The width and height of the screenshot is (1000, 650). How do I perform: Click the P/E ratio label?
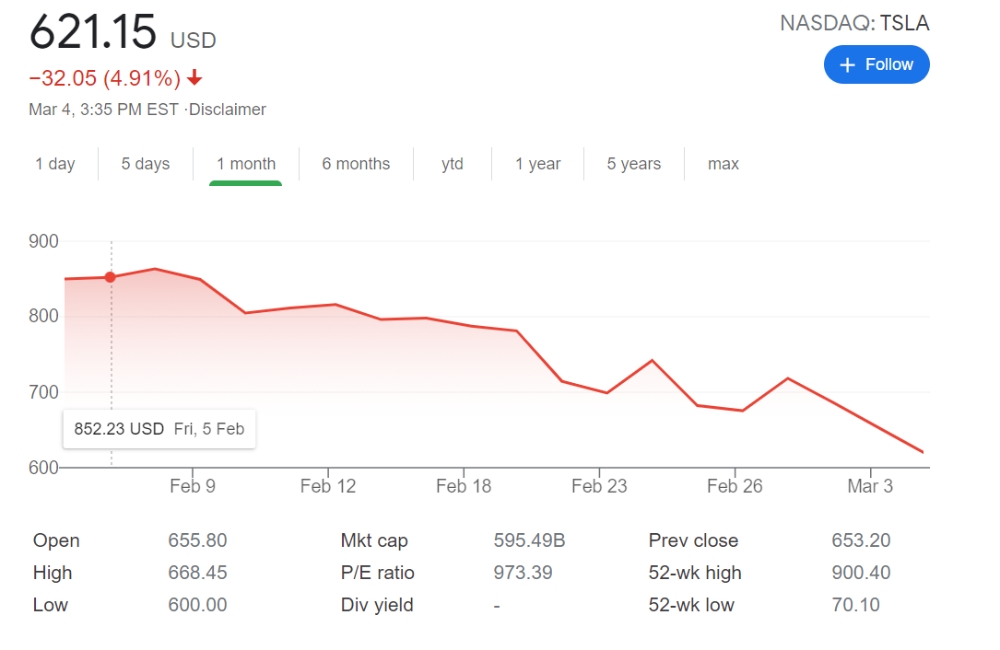[x=378, y=572]
